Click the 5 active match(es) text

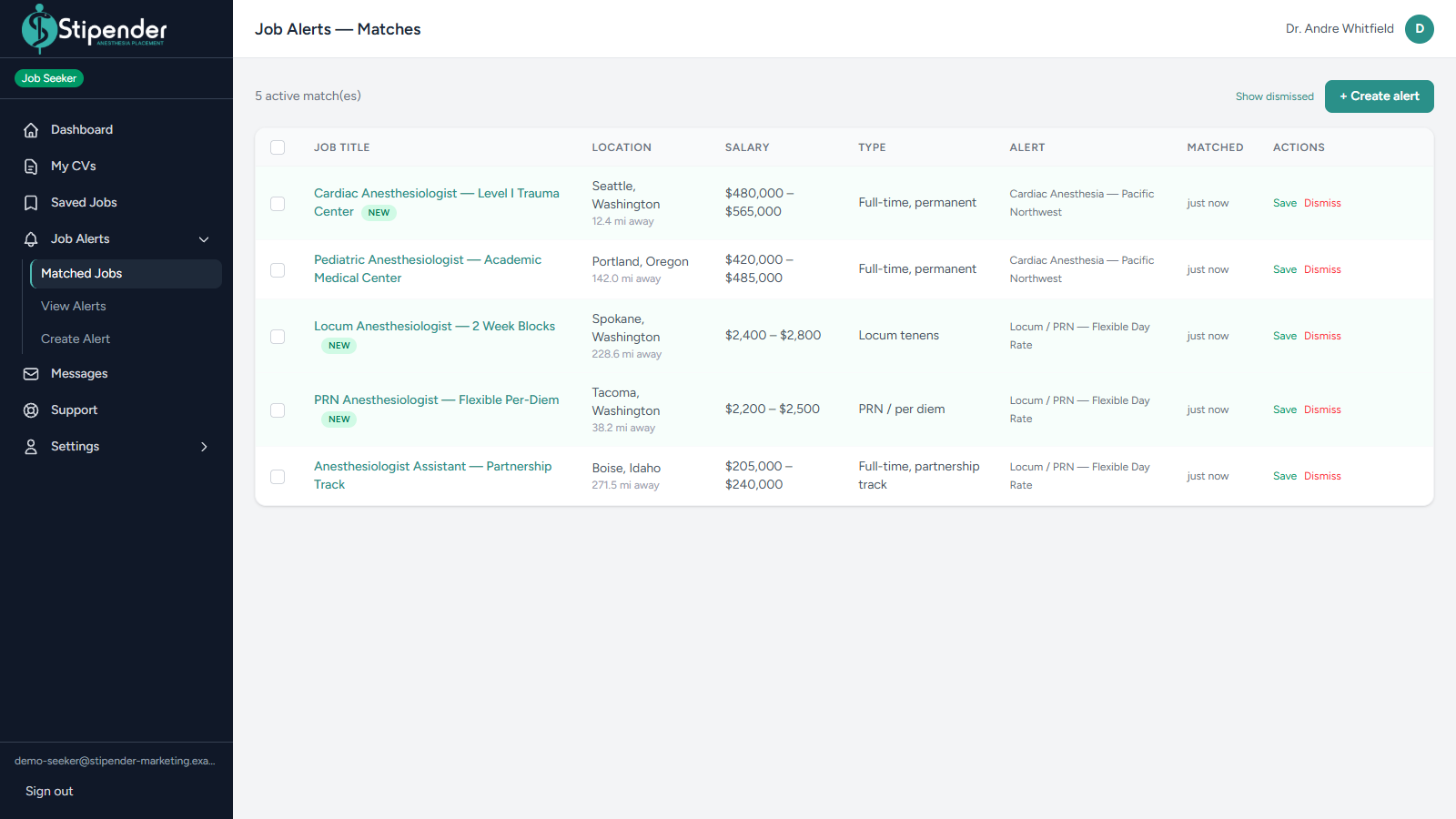click(308, 96)
